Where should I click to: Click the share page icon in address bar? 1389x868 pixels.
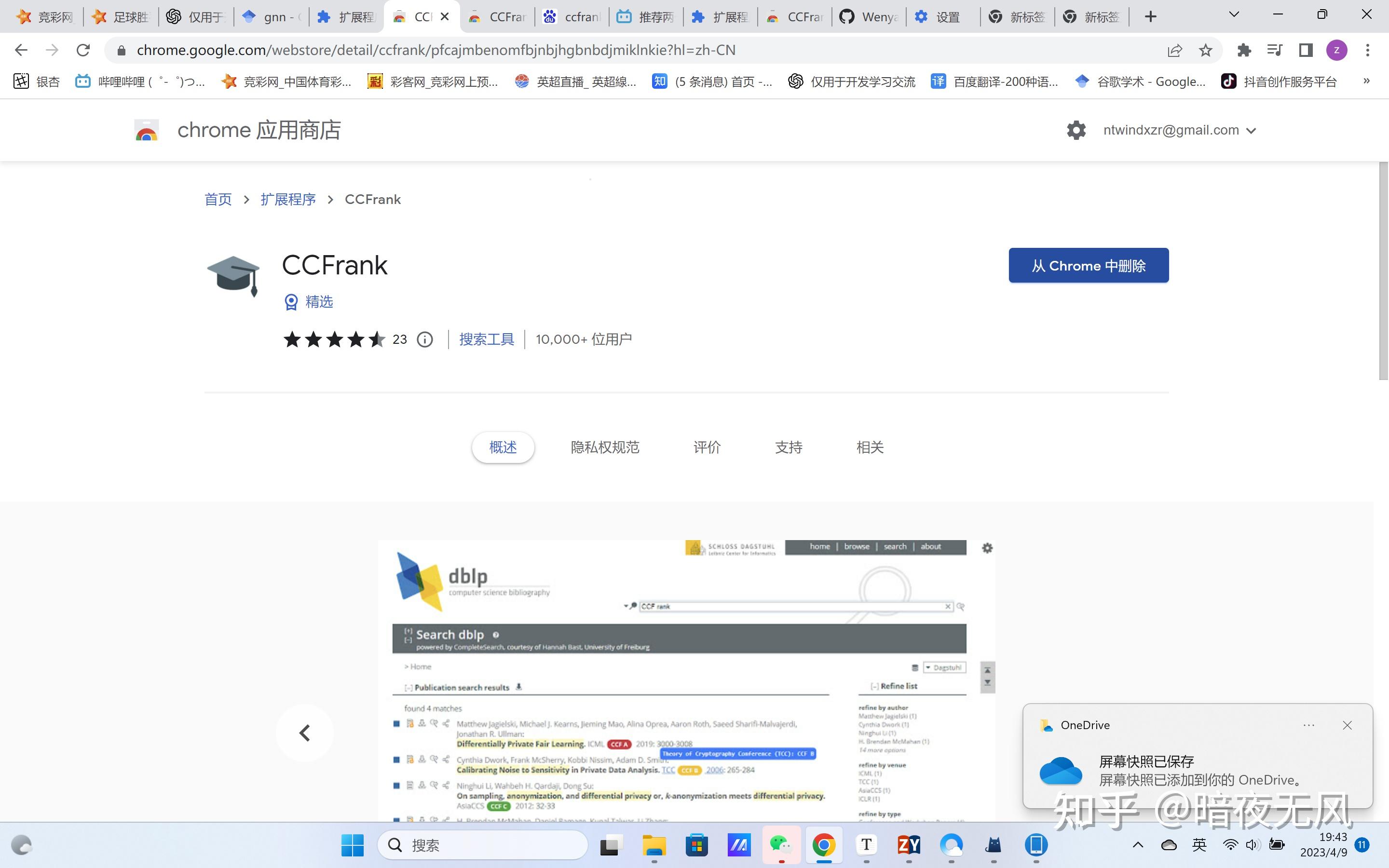pos(1175,51)
